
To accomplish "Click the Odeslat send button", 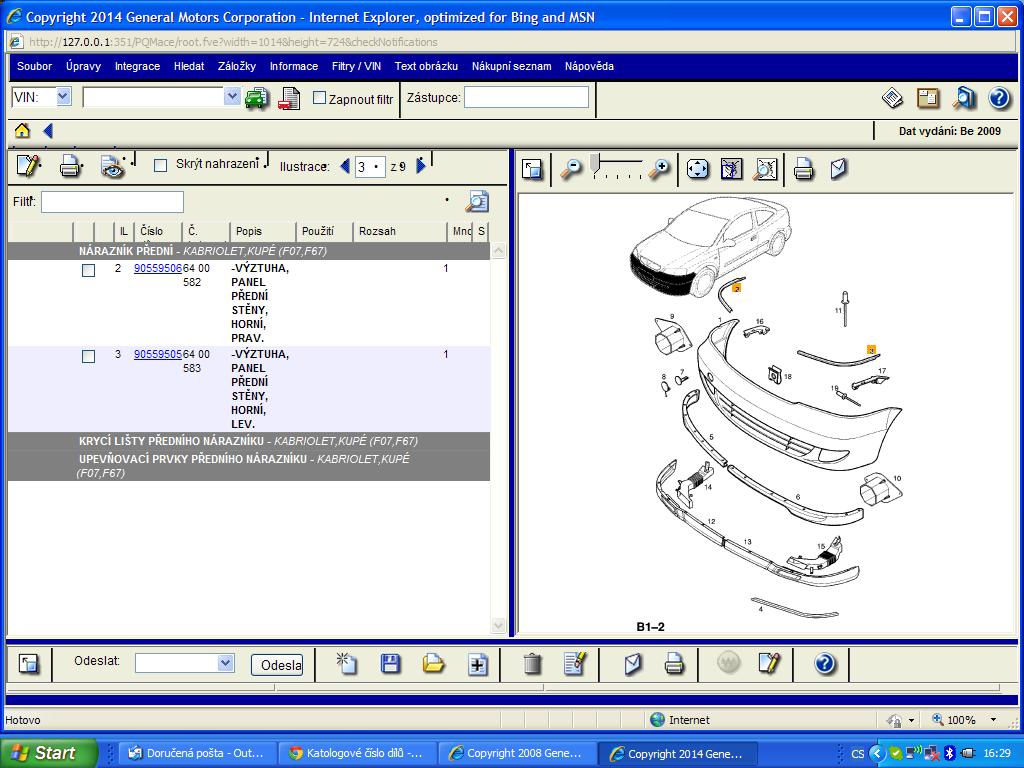I will pos(277,665).
